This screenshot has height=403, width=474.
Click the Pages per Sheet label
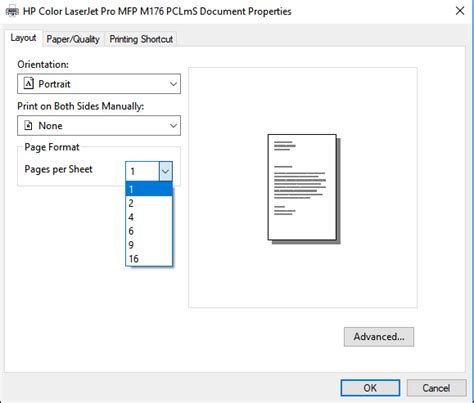pyautogui.click(x=58, y=169)
